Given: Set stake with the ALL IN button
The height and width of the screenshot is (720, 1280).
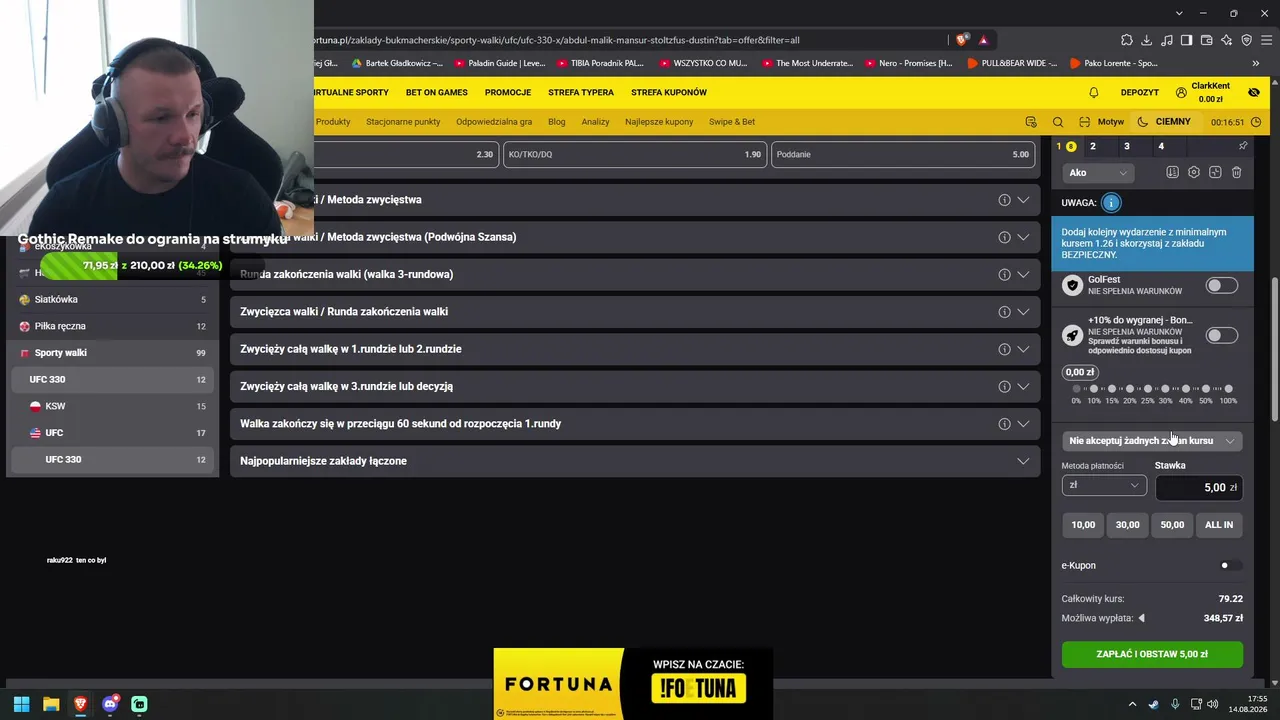Looking at the screenshot, I should [x=1219, y=525].
